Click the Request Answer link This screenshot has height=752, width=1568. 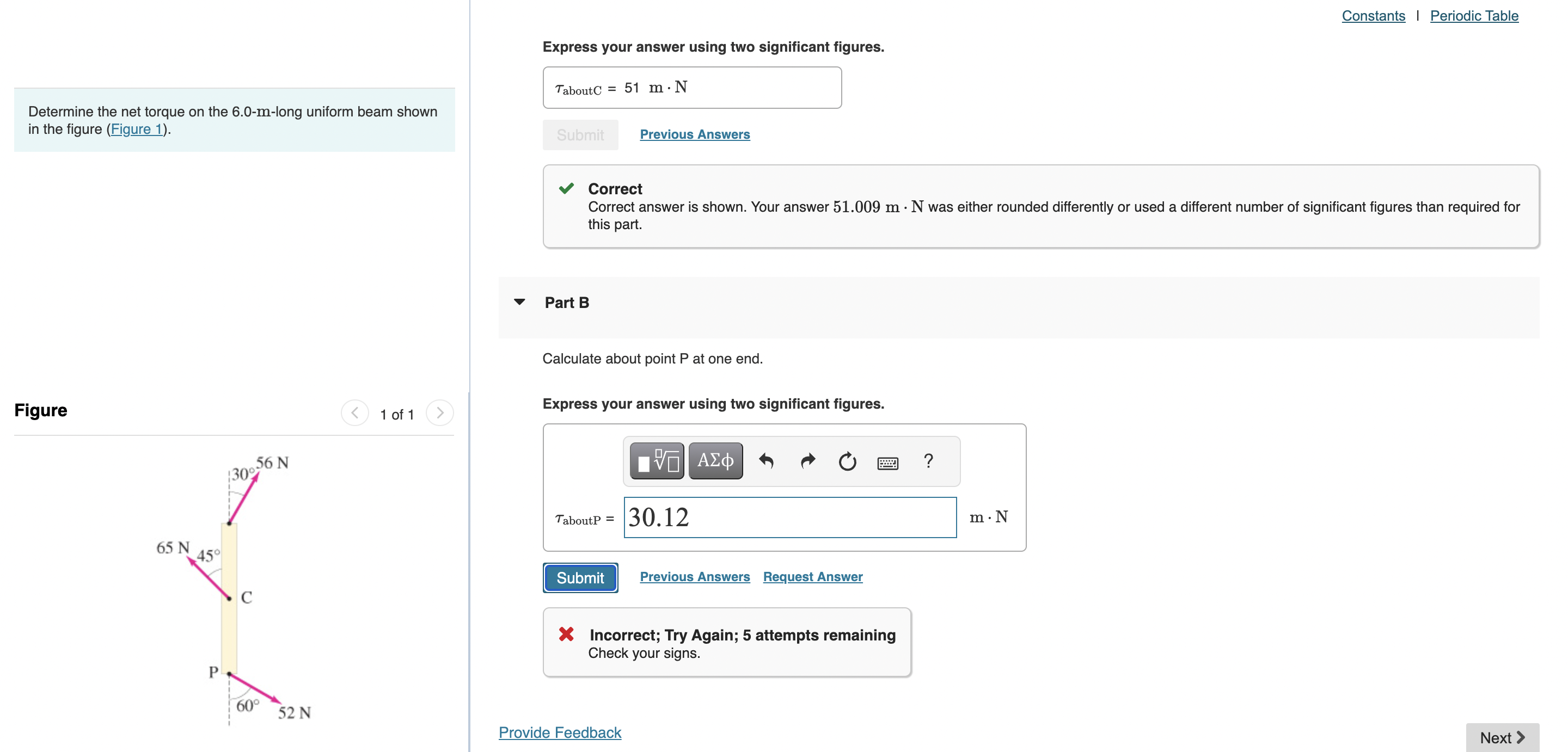(x=813, y=576)
